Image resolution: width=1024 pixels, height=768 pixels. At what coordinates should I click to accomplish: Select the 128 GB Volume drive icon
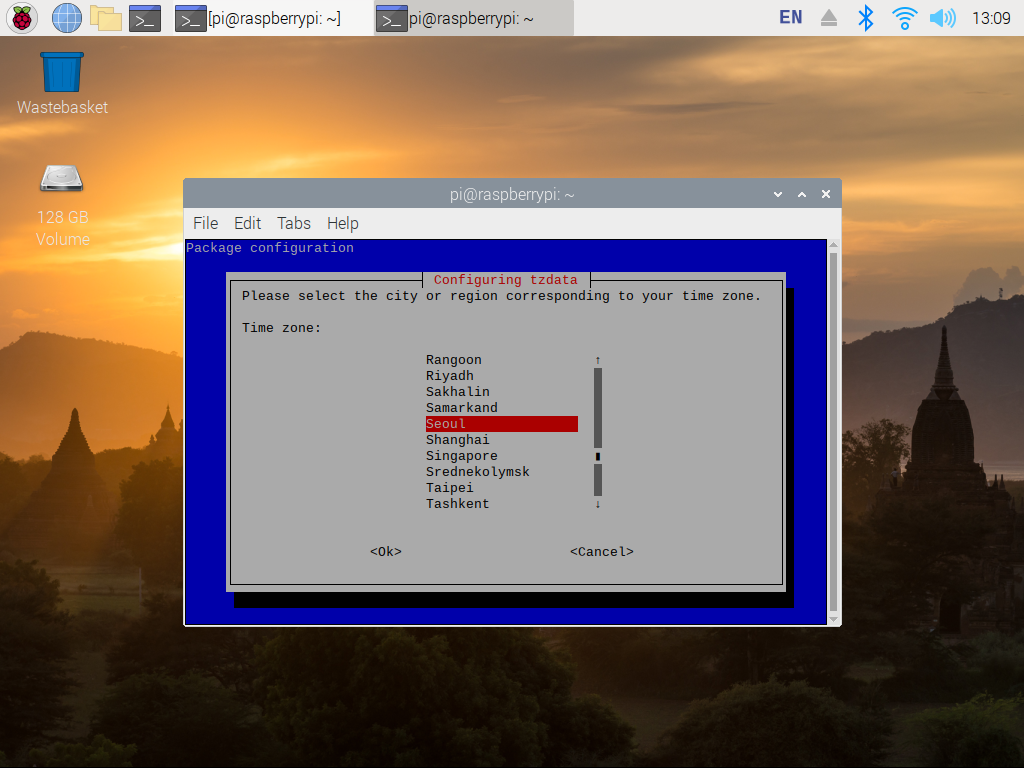click(62, 205)
